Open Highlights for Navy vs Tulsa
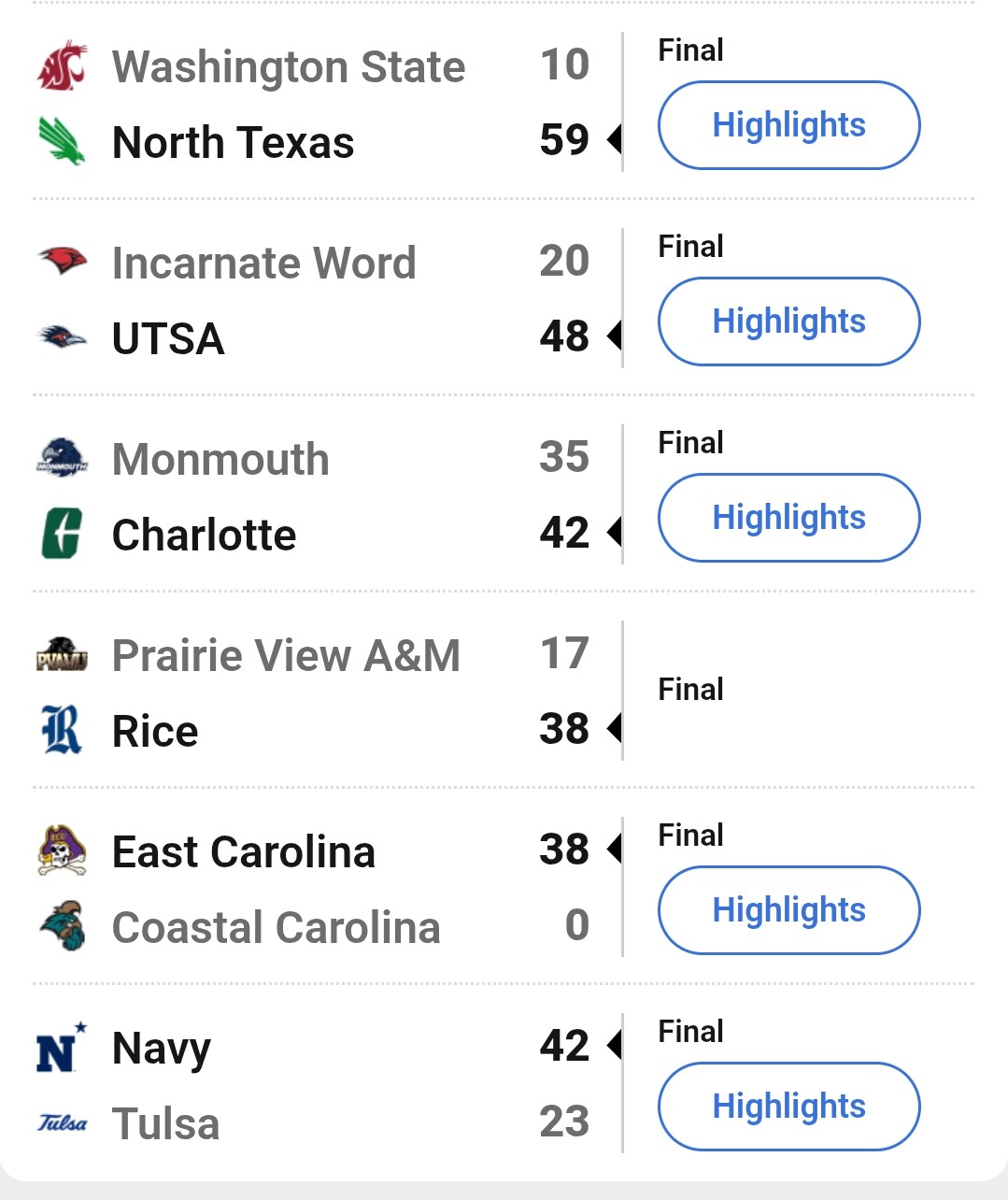This screenshot has height=1200, width=1008. coord(788,1107)
